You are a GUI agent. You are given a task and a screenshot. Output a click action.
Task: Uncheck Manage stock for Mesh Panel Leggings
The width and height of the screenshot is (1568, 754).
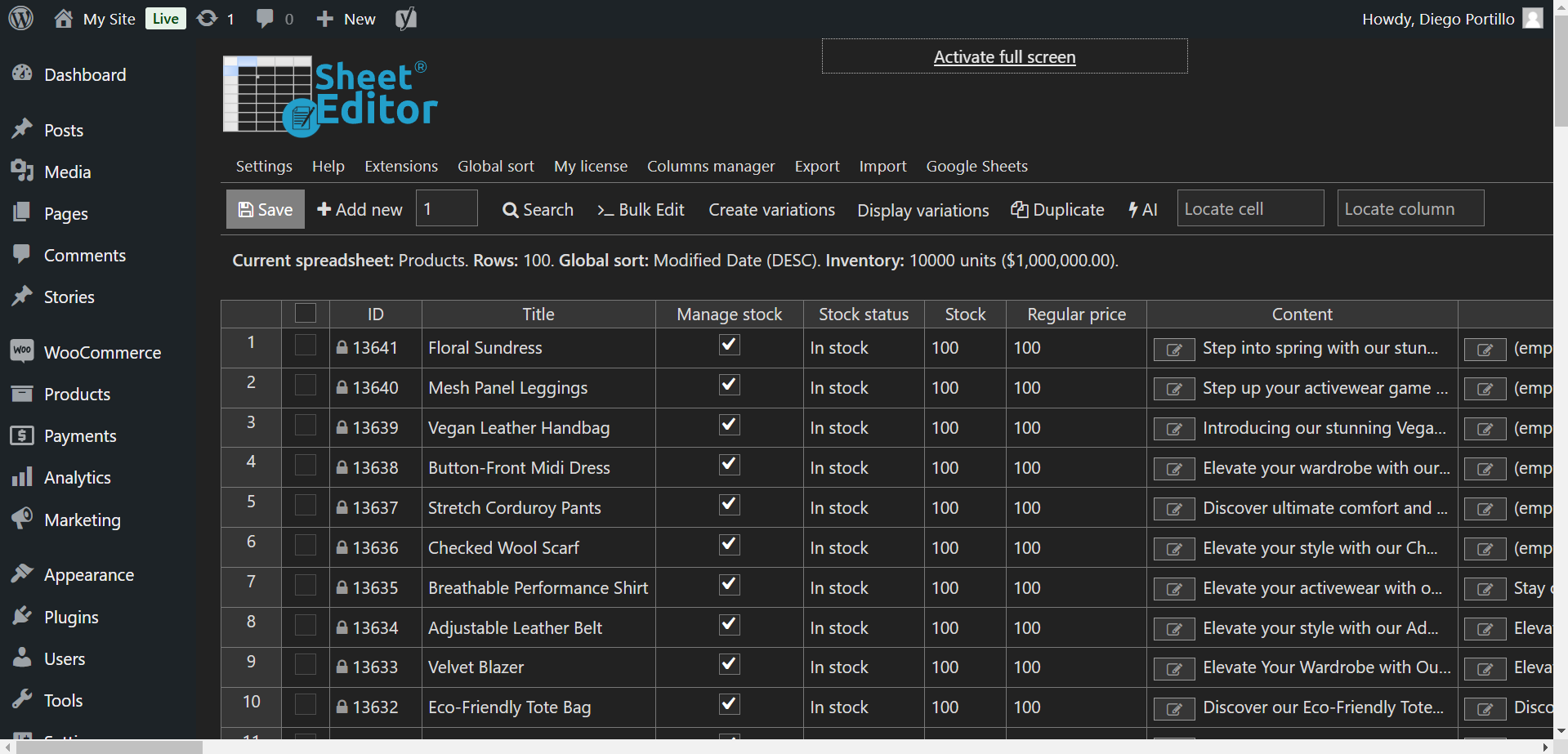[730, 386]
